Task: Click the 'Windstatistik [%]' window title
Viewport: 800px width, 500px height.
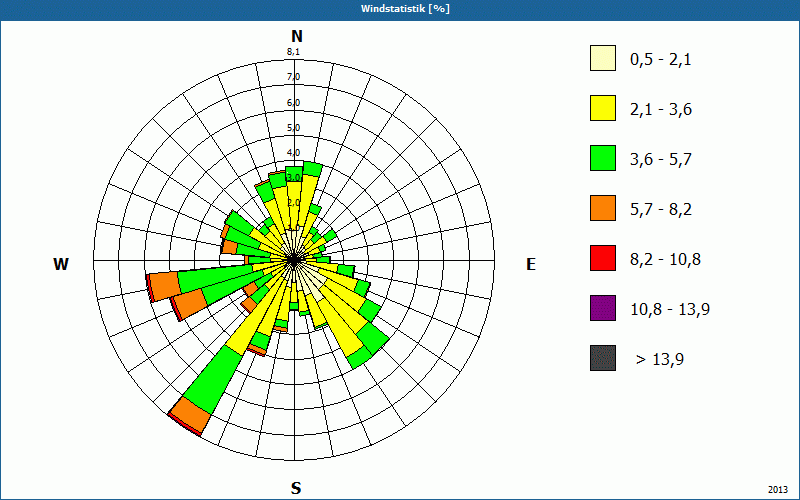Action: tap(405, 9)
